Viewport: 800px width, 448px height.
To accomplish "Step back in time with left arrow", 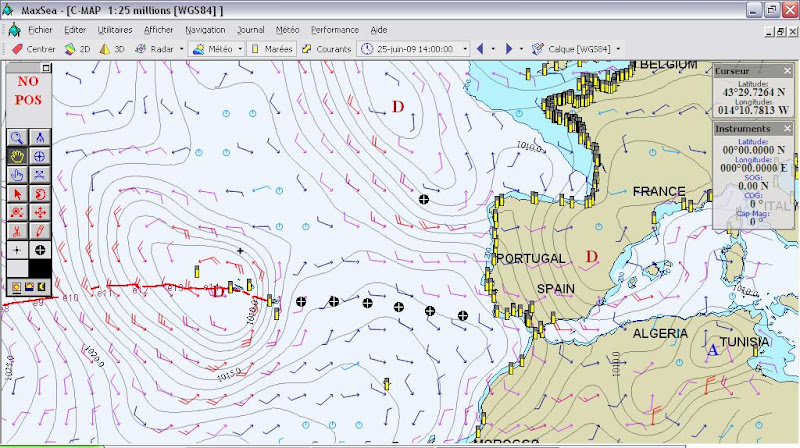I will click(480, 48).
